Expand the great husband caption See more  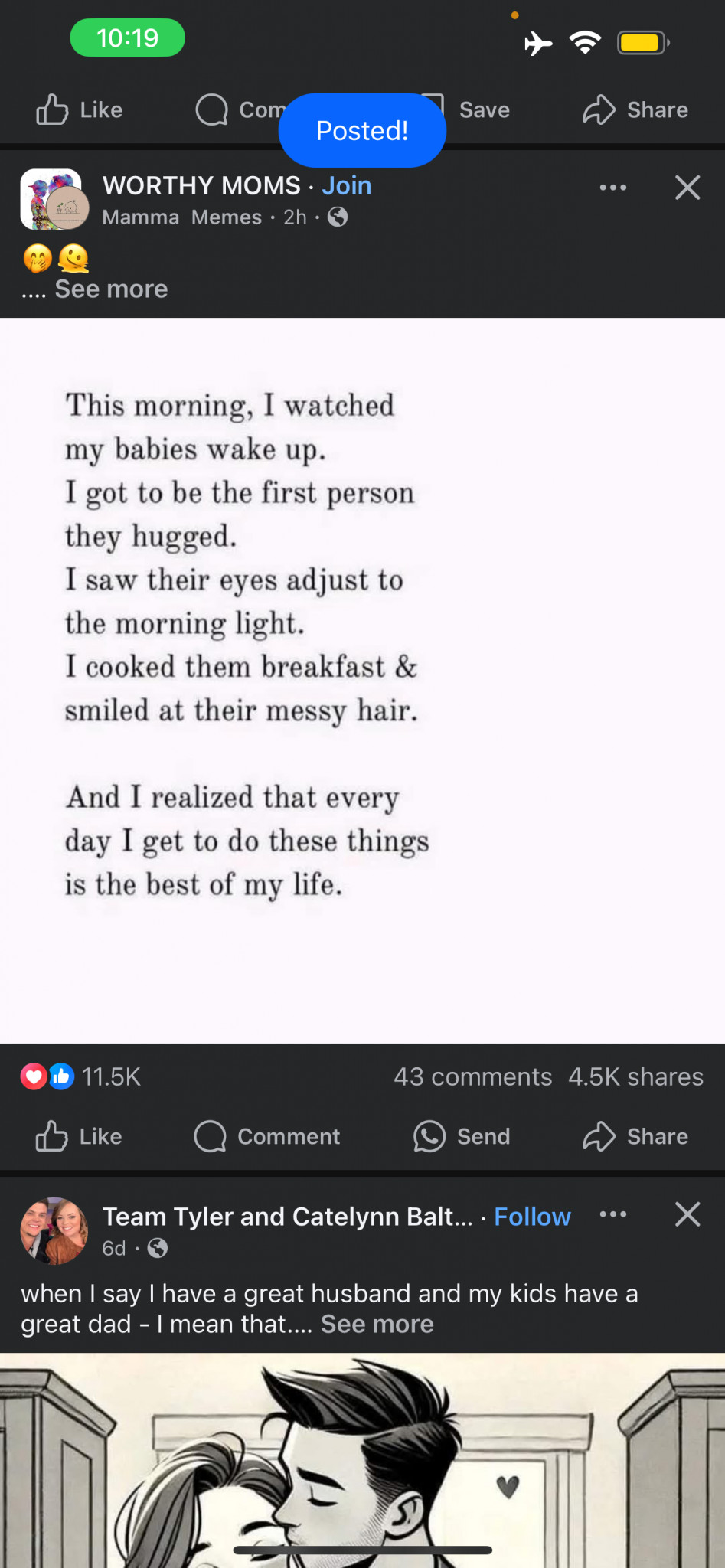tap(377, 1324)
